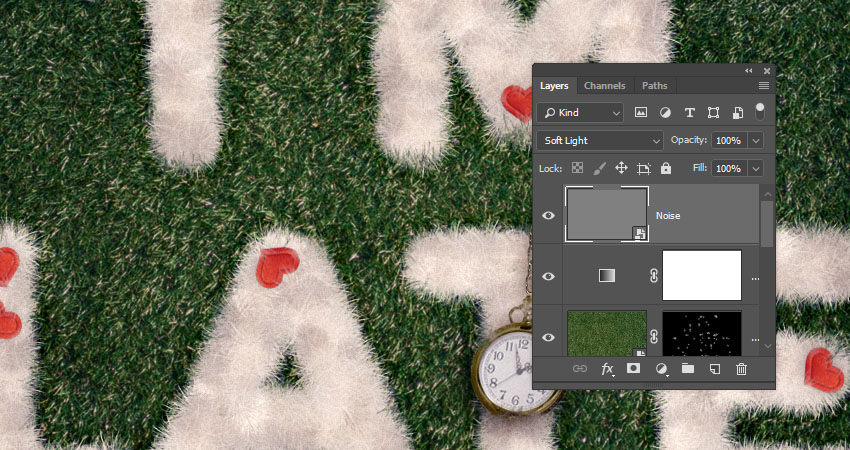Open the Layers panel flyout menu
The width and height of the screenshot is (850, 450).
764,86
